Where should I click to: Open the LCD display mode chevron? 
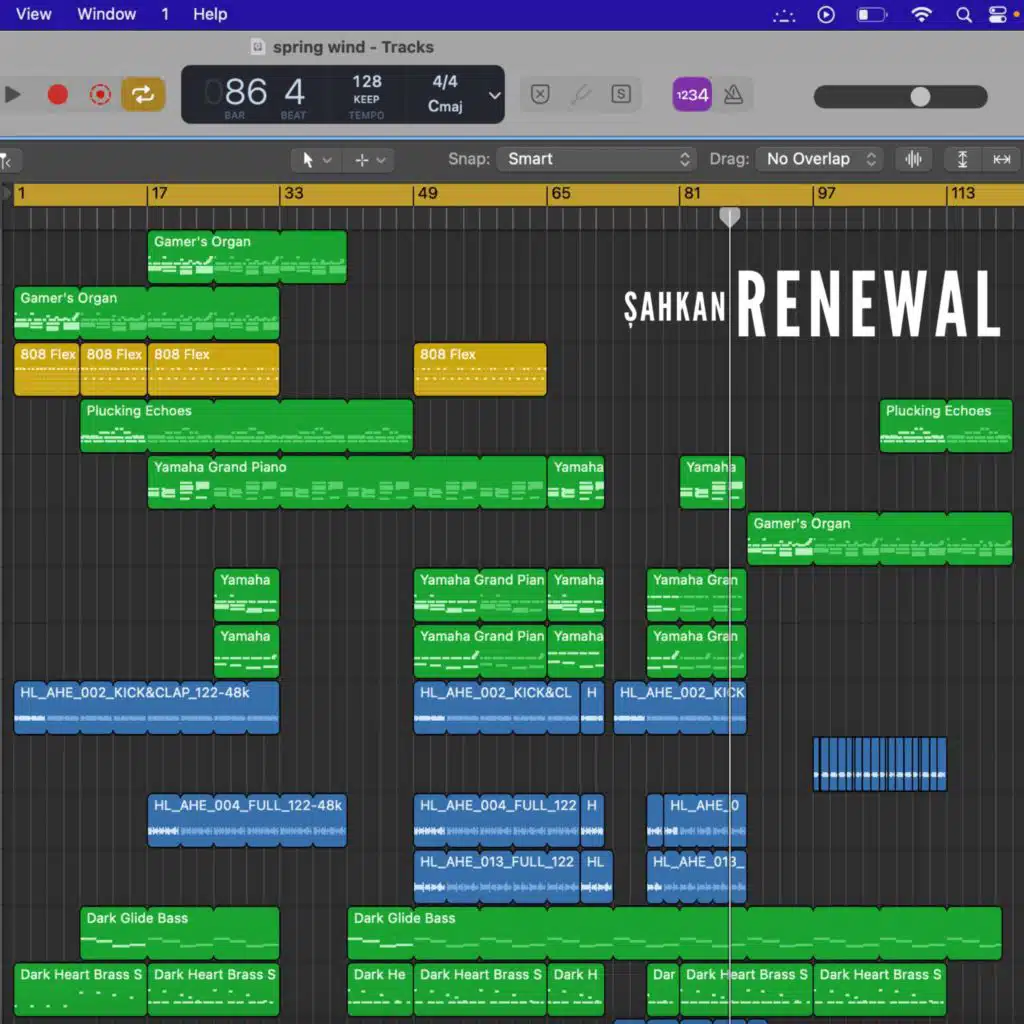point(494,95)
